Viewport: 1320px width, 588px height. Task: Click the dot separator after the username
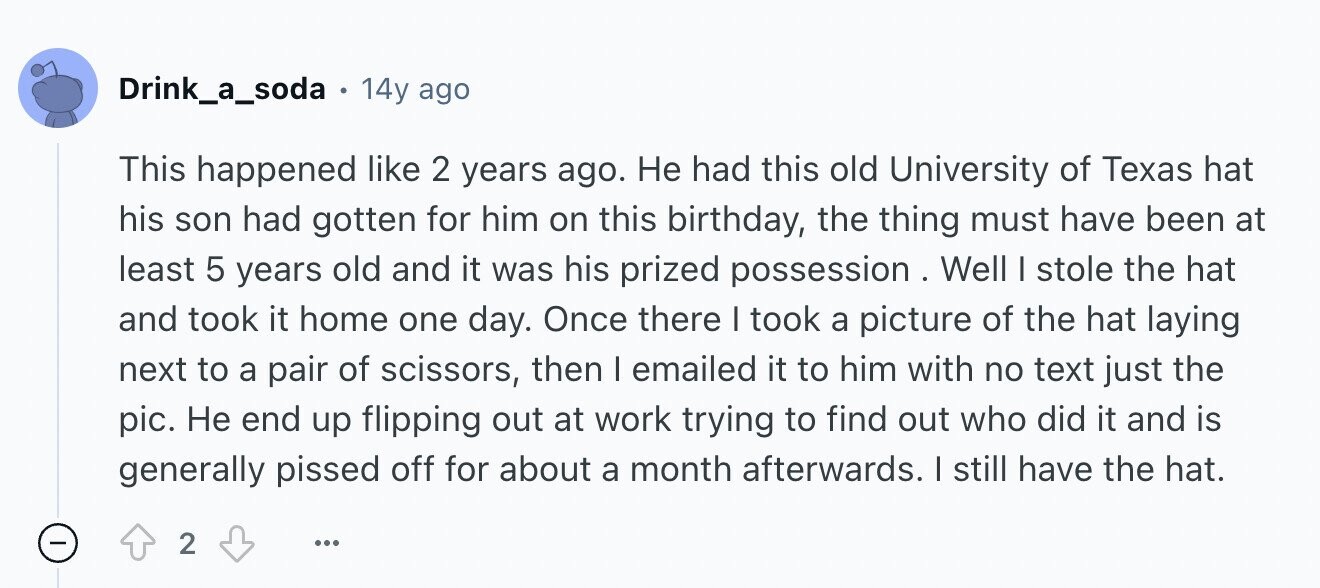click(x=343, y=90)
